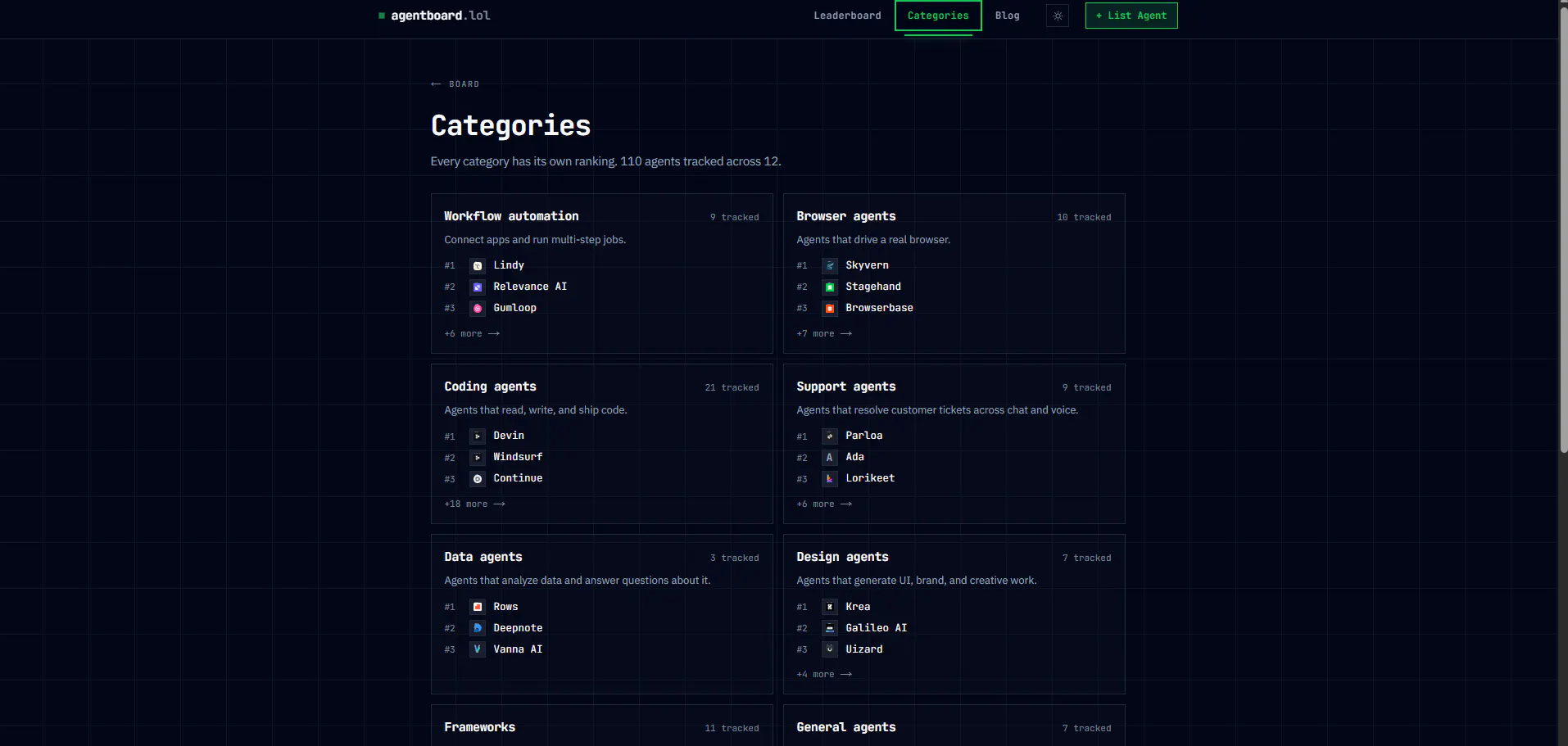Click the Gumloop logo icon

tap(478, 309)
